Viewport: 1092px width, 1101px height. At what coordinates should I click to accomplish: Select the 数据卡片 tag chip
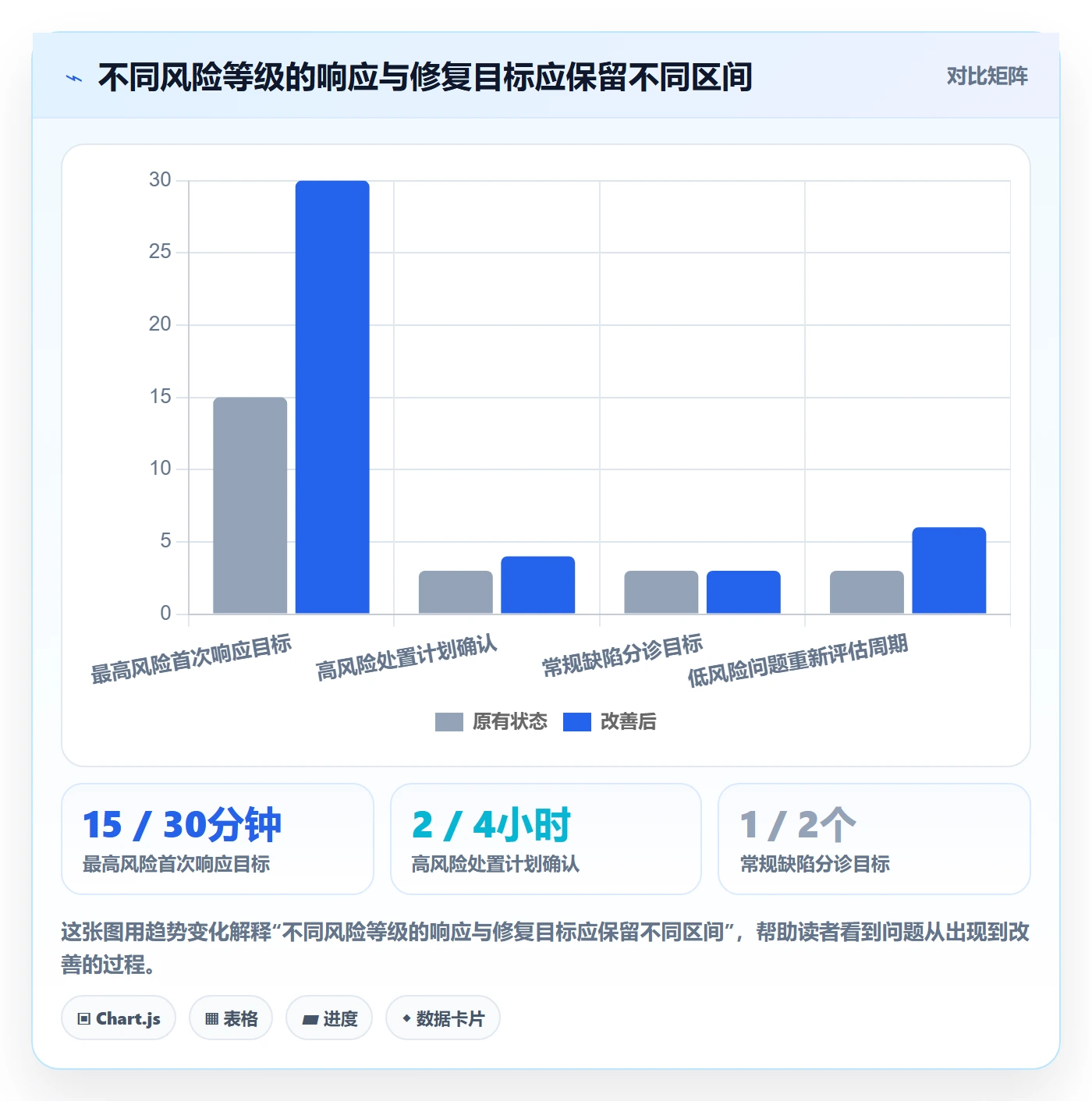(x=443, y=1018)
